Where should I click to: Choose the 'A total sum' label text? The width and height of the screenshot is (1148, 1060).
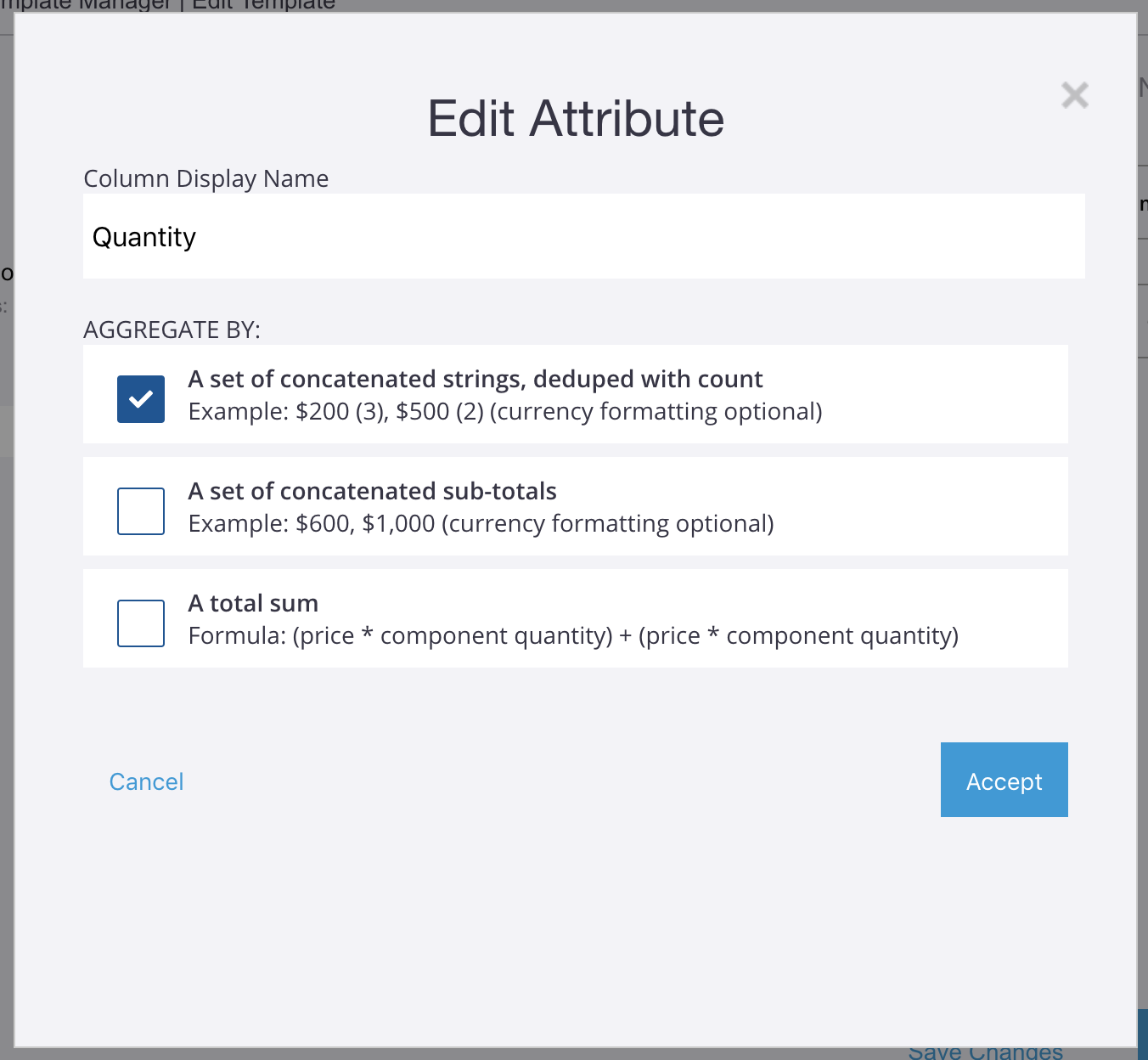253,603
